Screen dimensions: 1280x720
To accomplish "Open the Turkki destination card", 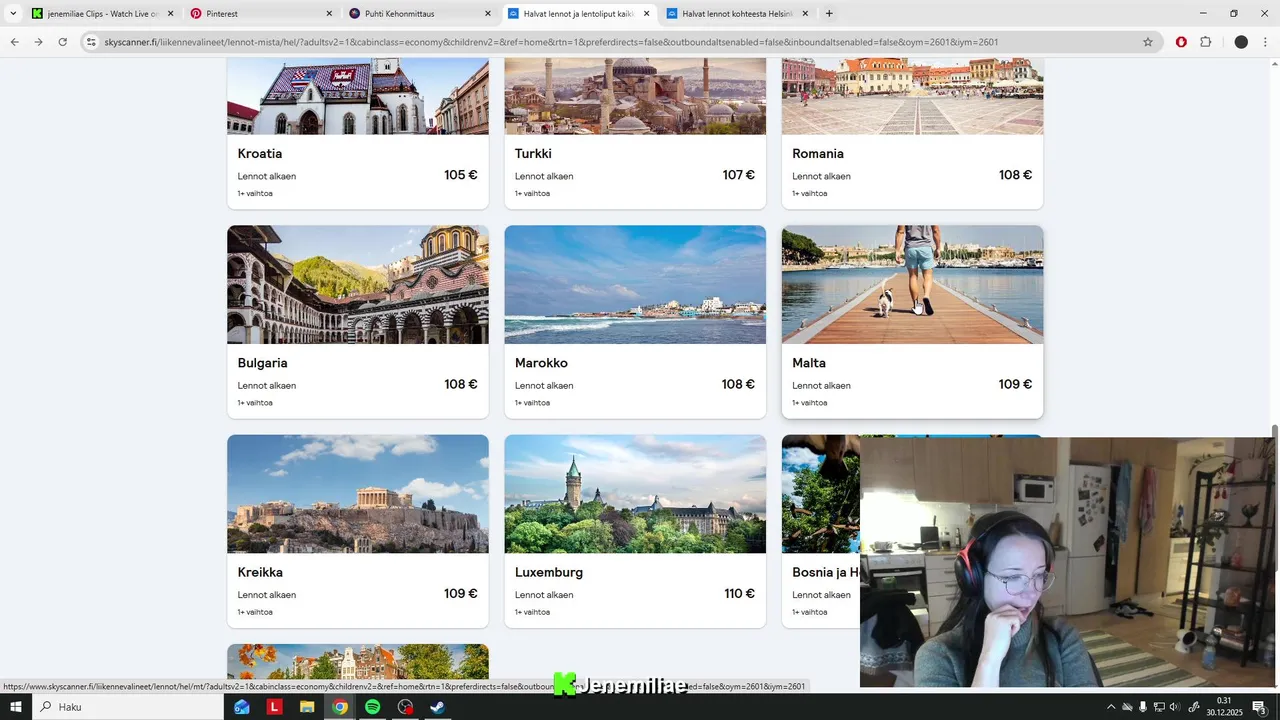I will (635, 133).
